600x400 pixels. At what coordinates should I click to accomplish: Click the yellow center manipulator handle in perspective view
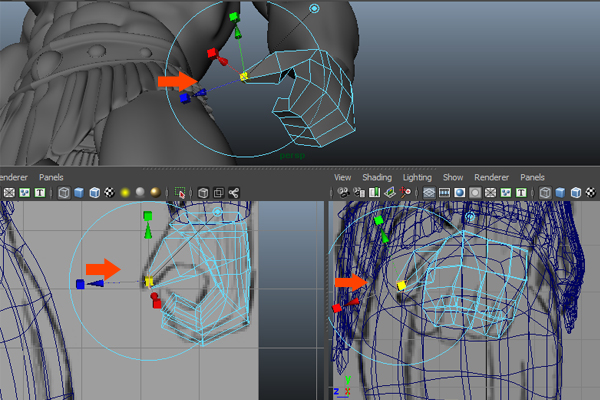(243, 75)
